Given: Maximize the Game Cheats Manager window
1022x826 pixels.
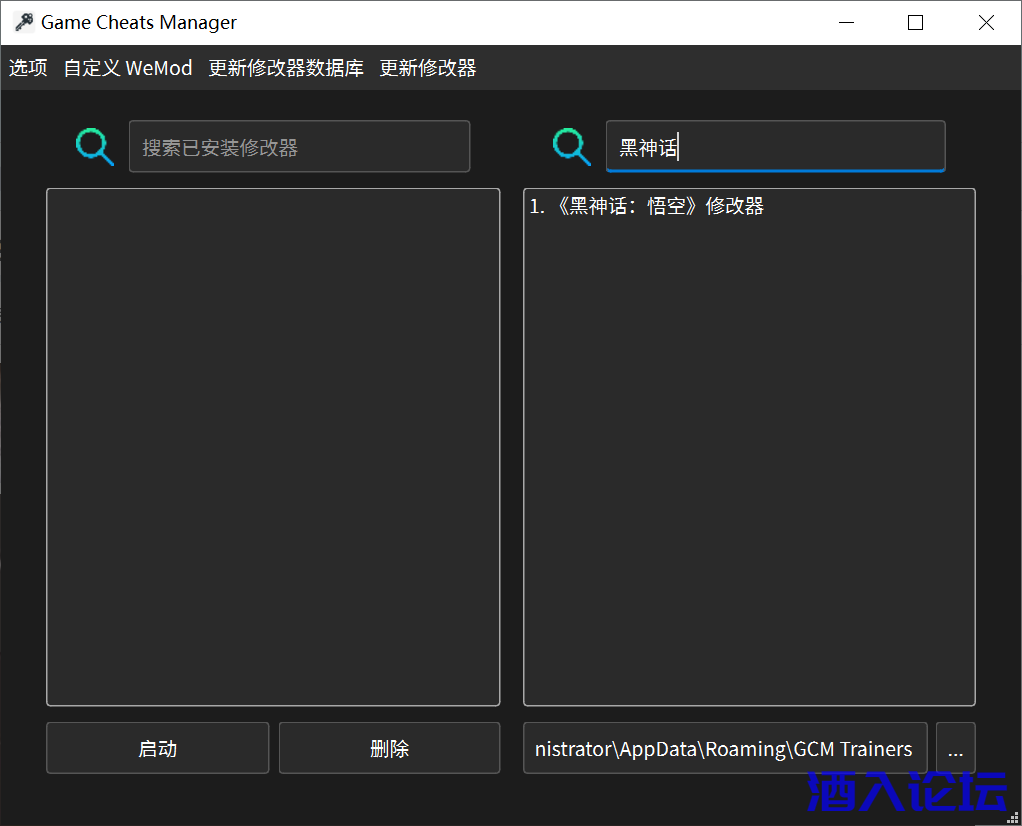Looking at the screenshot, I should pyautogui.click(x=915, y=23).
